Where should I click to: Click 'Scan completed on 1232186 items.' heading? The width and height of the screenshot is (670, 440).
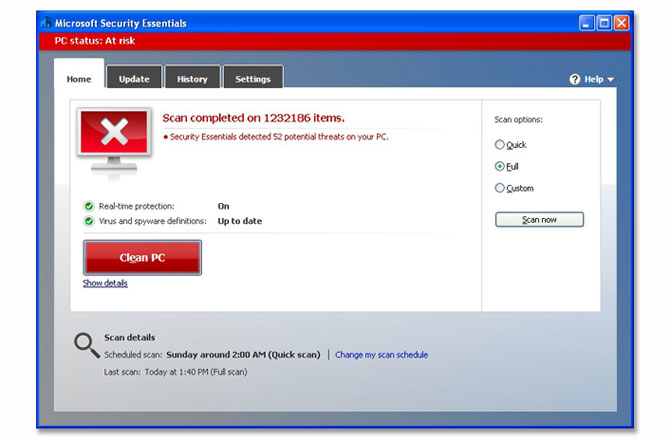coord(253,118)
